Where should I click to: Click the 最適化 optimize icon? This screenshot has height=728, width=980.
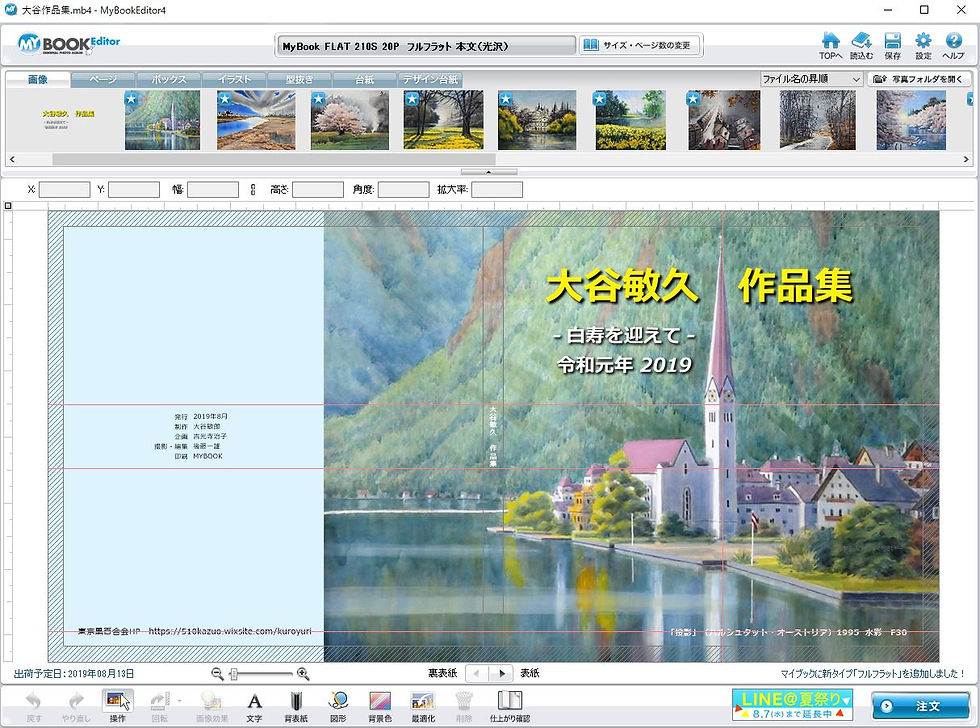click(423, 706)
